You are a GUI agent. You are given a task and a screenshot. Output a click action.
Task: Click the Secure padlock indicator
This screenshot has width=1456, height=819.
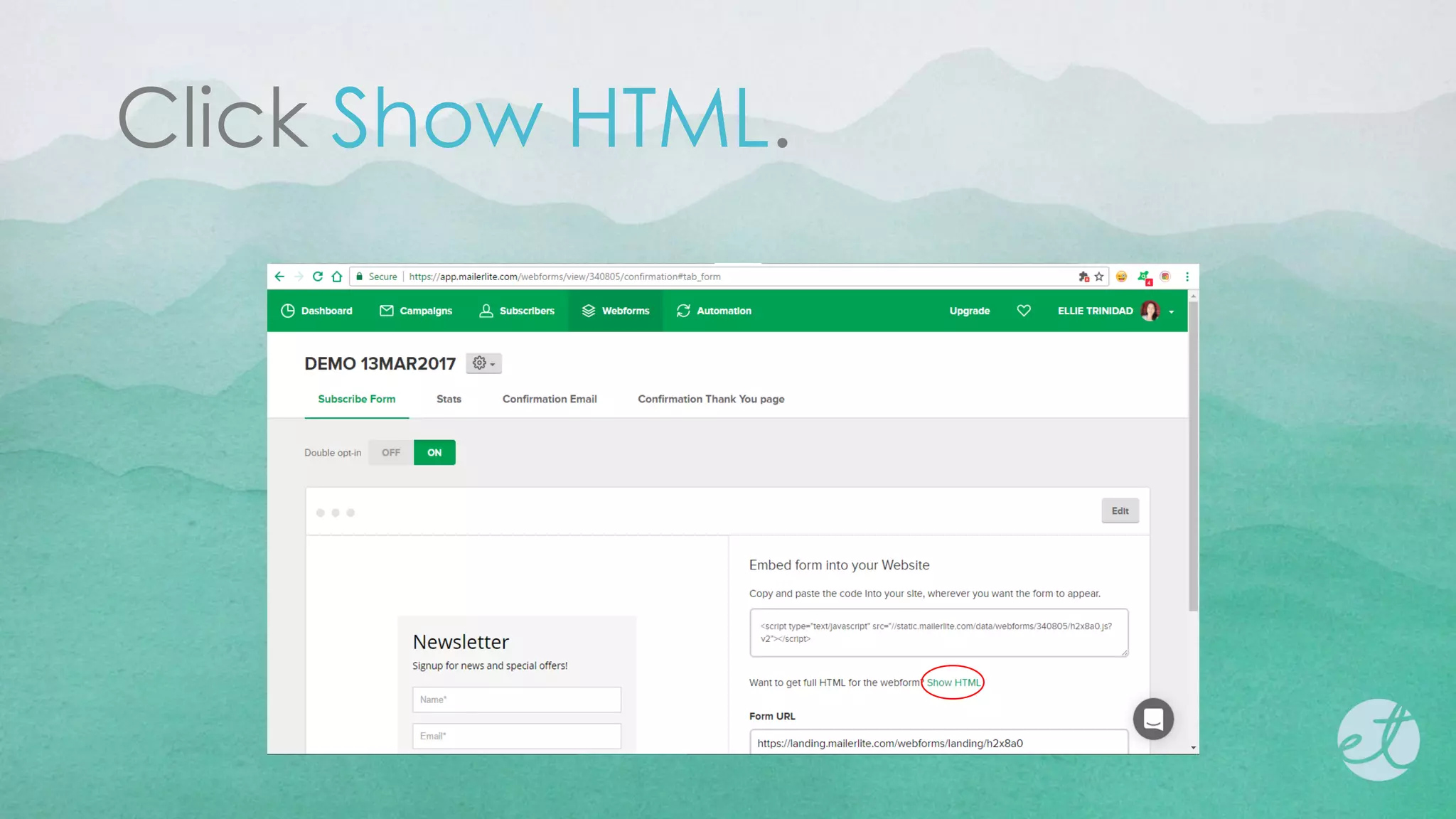tap(376, 277)
